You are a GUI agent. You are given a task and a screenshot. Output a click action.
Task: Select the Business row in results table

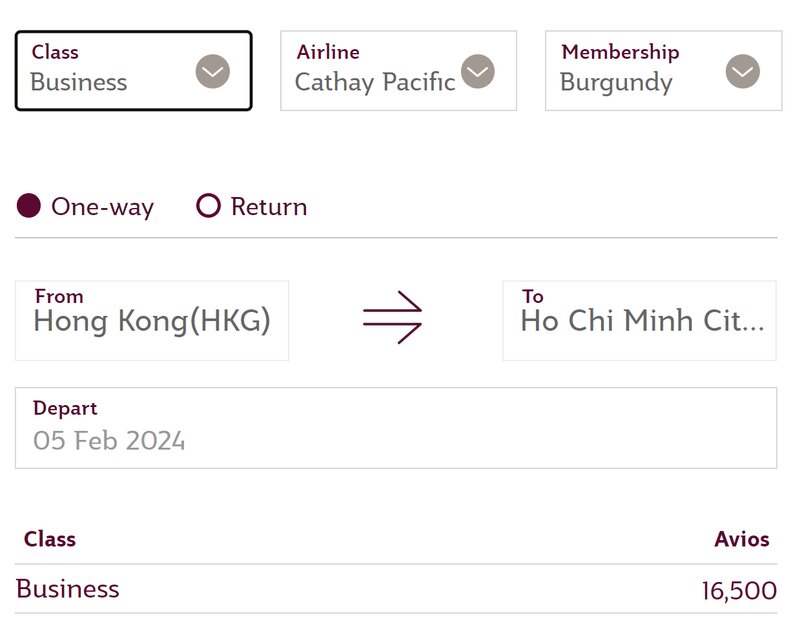(396, 589)
